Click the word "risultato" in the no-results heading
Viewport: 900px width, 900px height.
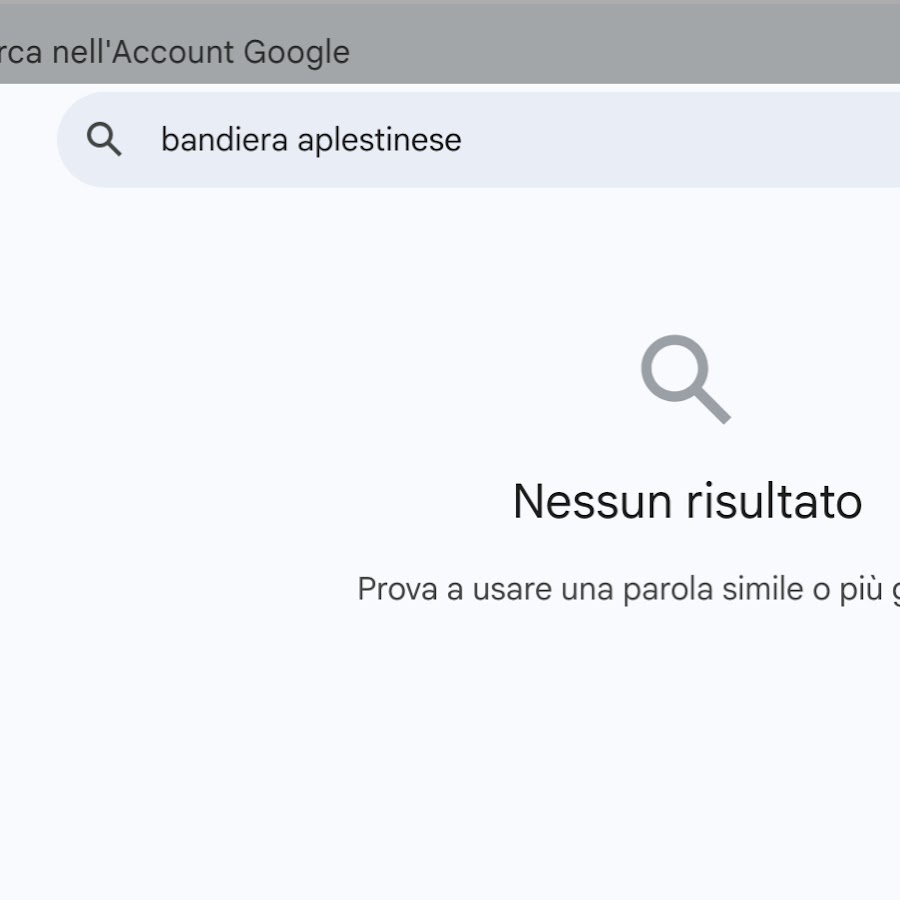click(x=774, y=501)
